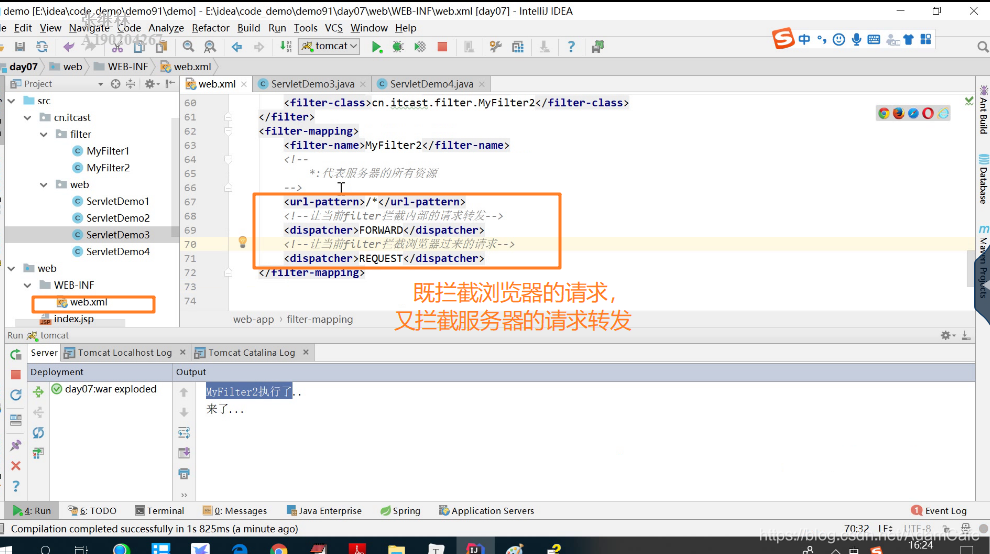Toggle soft-wrap icon in Output gutter
The height and width of the screenshot is (554, 990).
[x=184, y=433]
